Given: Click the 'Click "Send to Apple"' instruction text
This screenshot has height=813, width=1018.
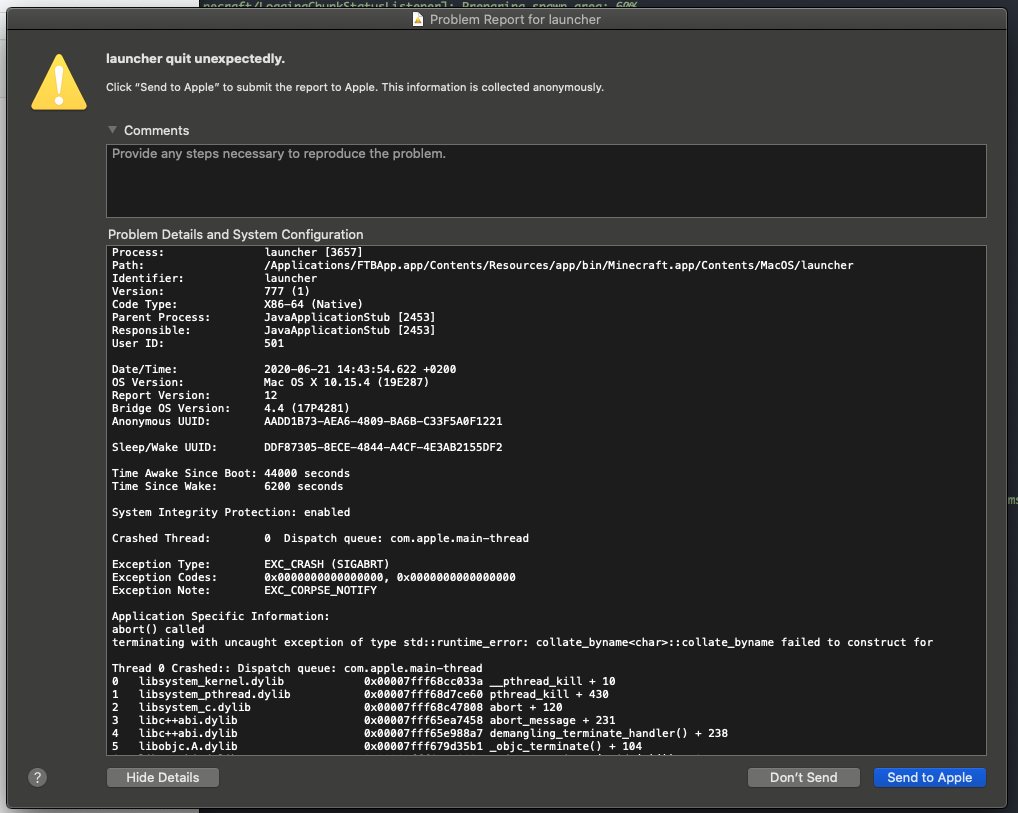Looking at the screenshot, I should (354, 87).
